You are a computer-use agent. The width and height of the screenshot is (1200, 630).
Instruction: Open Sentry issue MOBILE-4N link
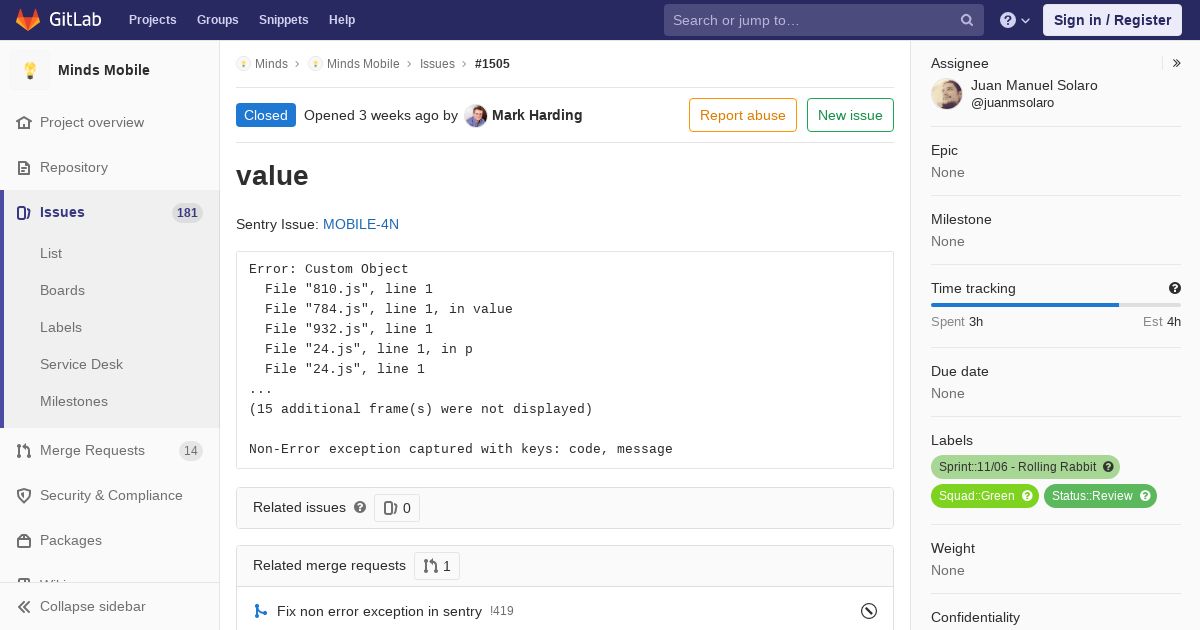361,224
